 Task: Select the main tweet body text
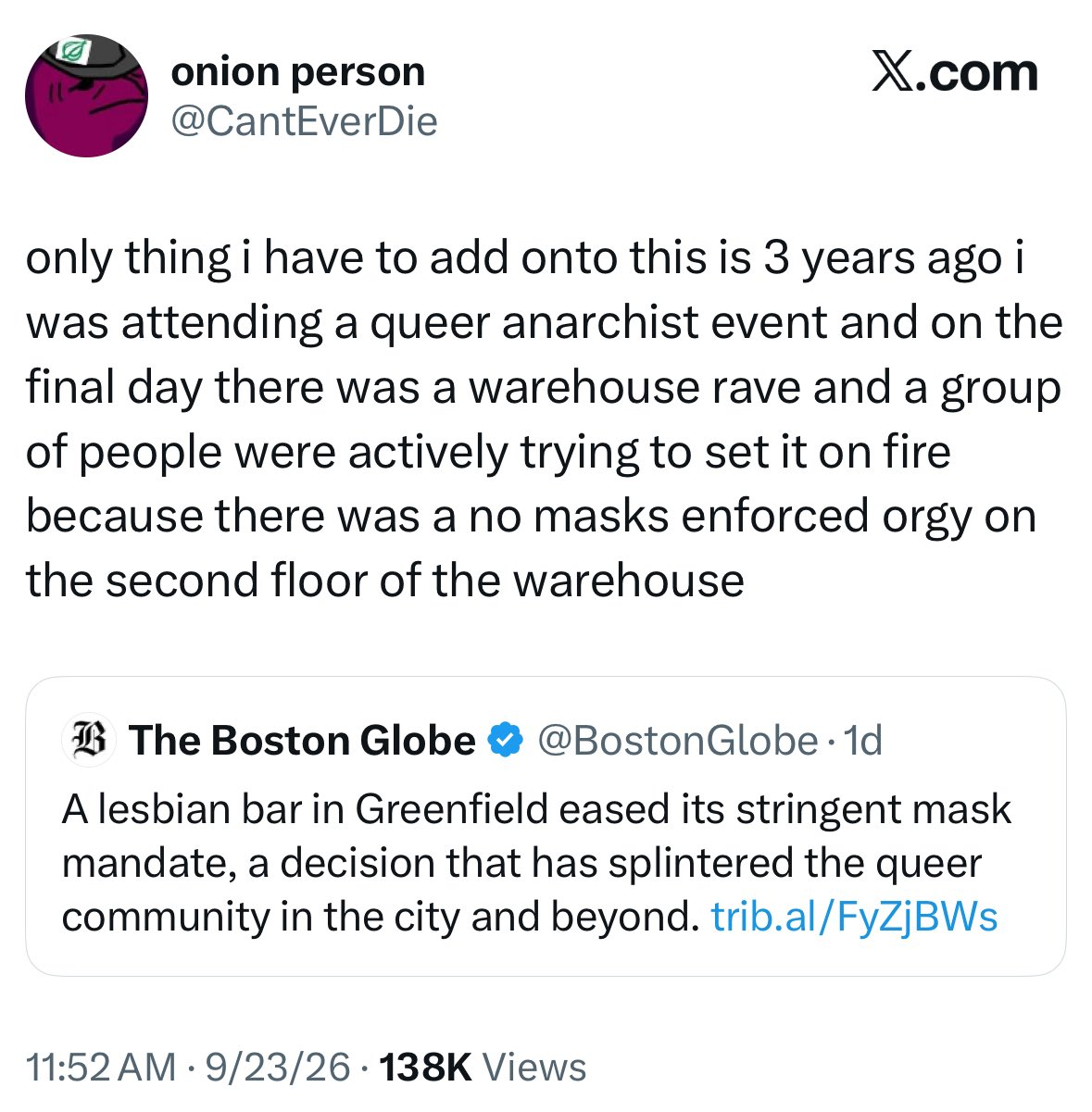(545, 419)
